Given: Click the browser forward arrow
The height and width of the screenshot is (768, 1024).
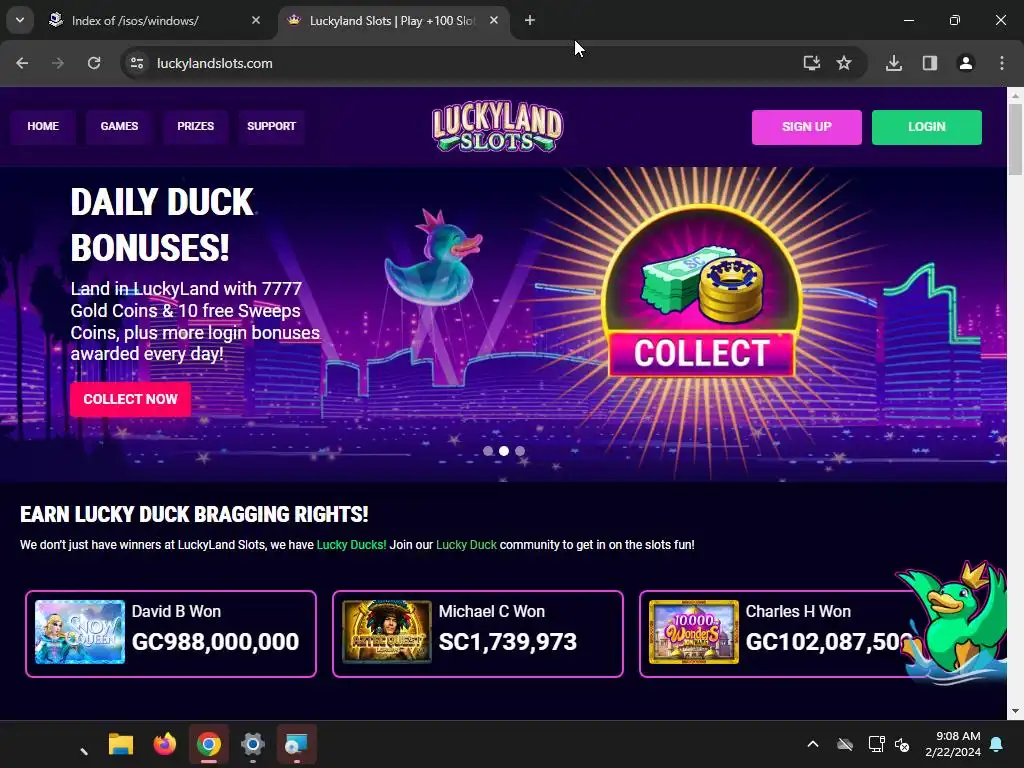Looking at the screenshot, I should tap(58, 63).
